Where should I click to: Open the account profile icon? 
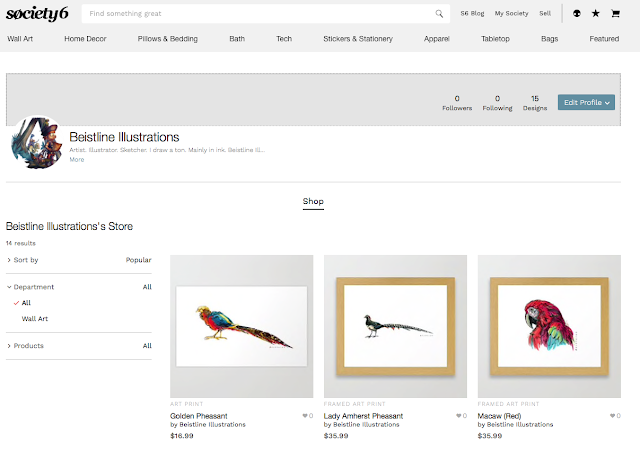coord(576,14)
